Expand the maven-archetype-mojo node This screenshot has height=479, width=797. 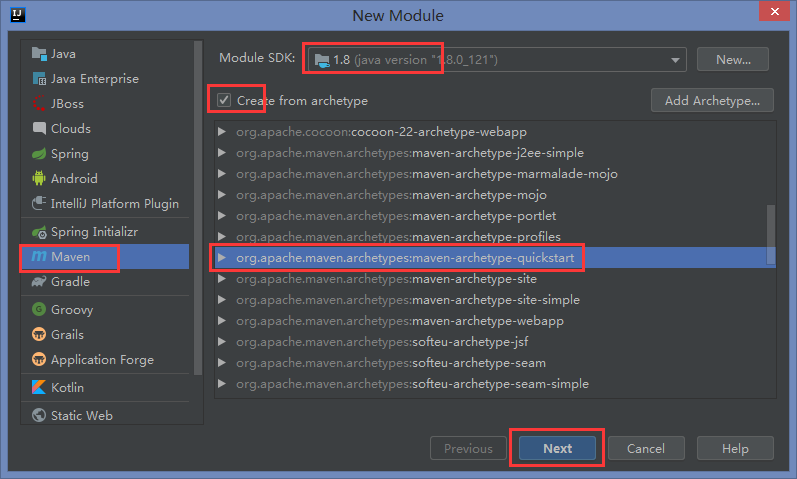[x=222, y=195]
